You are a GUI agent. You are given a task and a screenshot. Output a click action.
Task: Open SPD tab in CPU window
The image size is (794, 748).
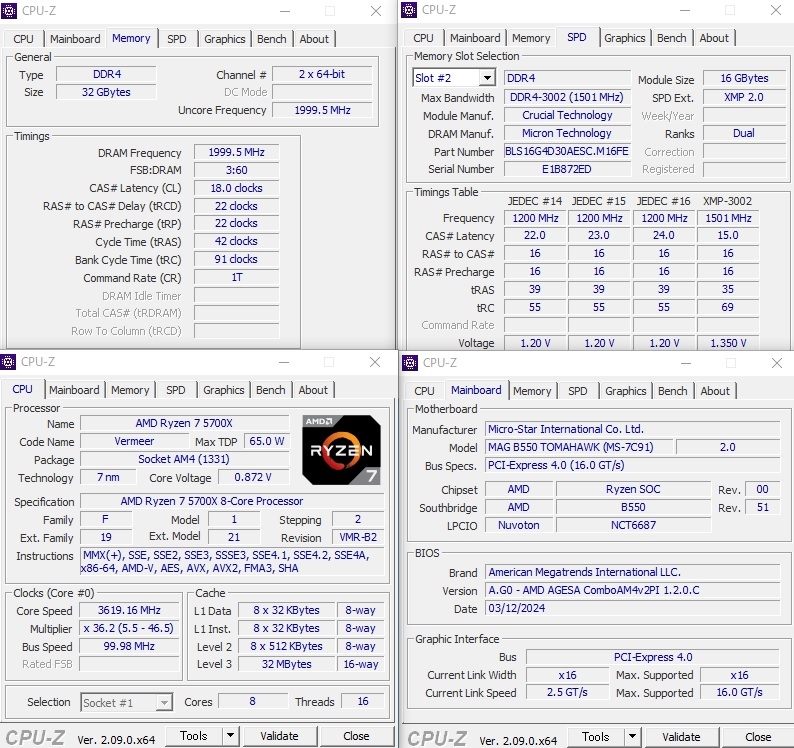click(176, 390)
